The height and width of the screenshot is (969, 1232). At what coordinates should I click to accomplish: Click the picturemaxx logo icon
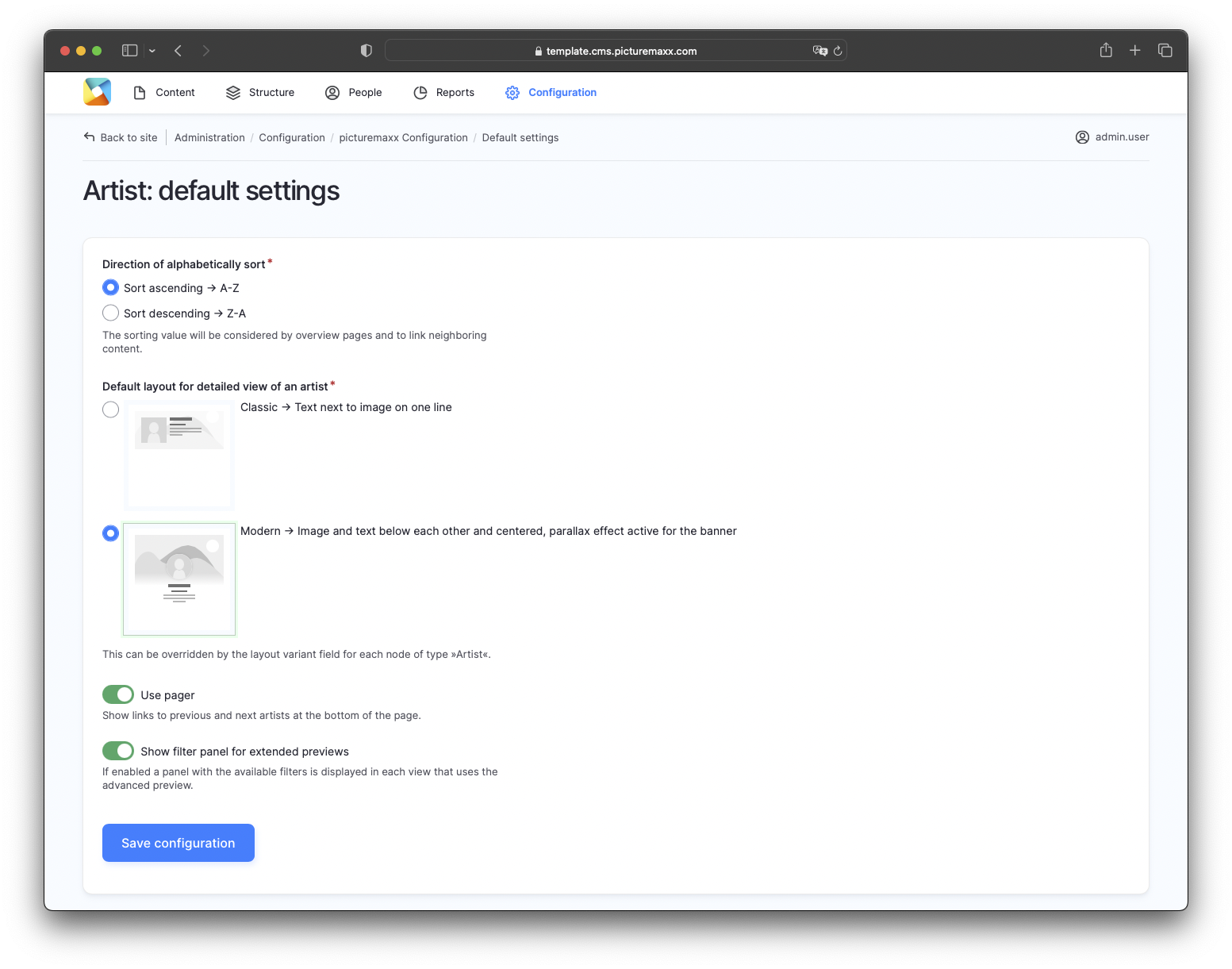pos(97,92)
